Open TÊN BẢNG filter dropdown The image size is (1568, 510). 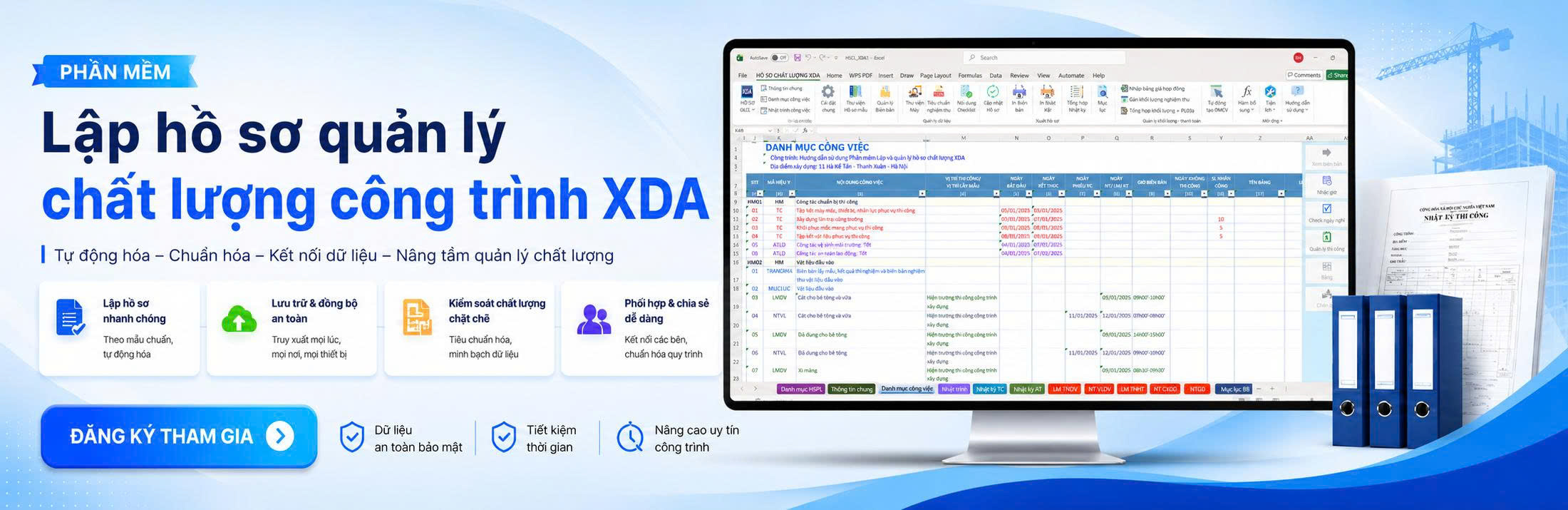(x=1281, y=193)
